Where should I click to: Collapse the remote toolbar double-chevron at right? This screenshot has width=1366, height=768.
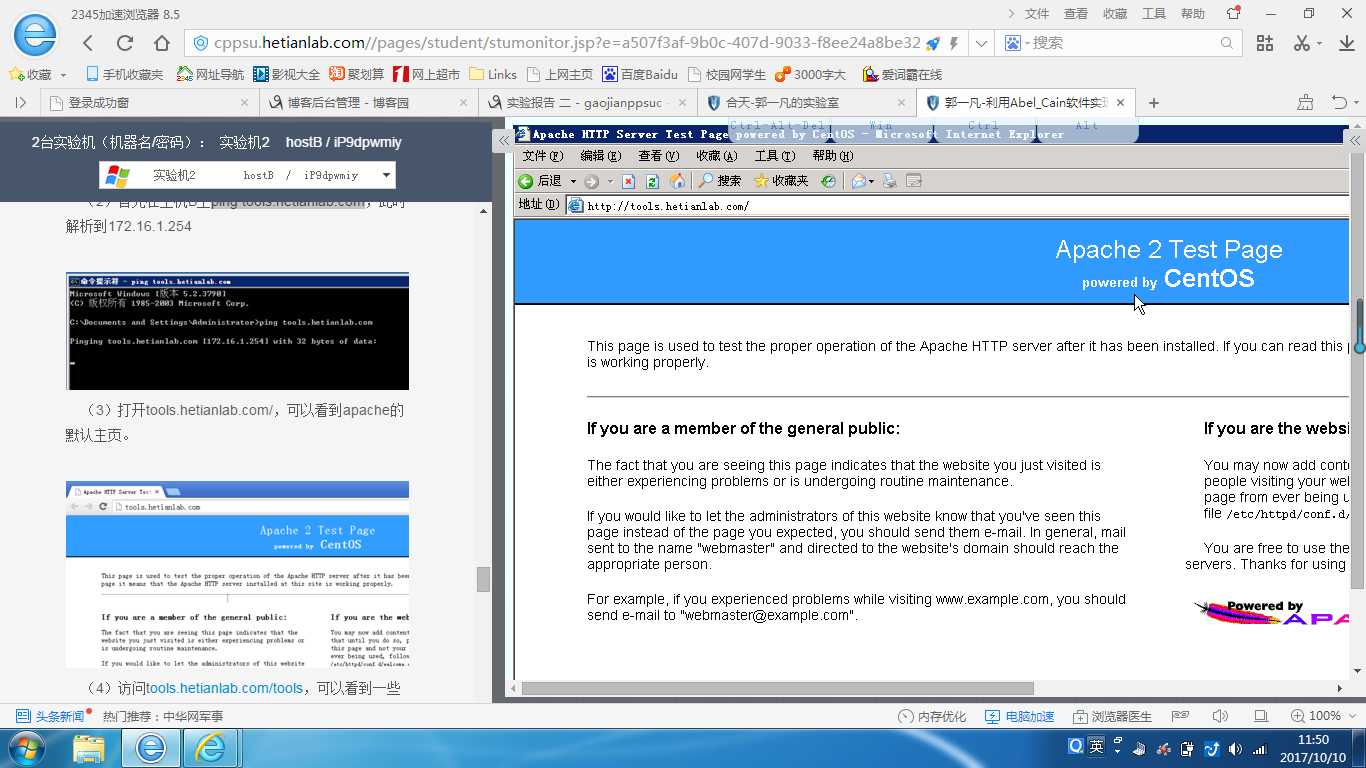coord(1356,141)
